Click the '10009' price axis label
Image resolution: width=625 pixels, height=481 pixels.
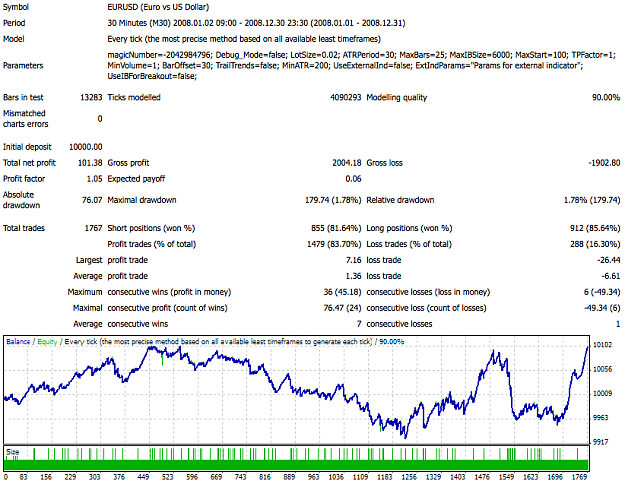(603, 394)
